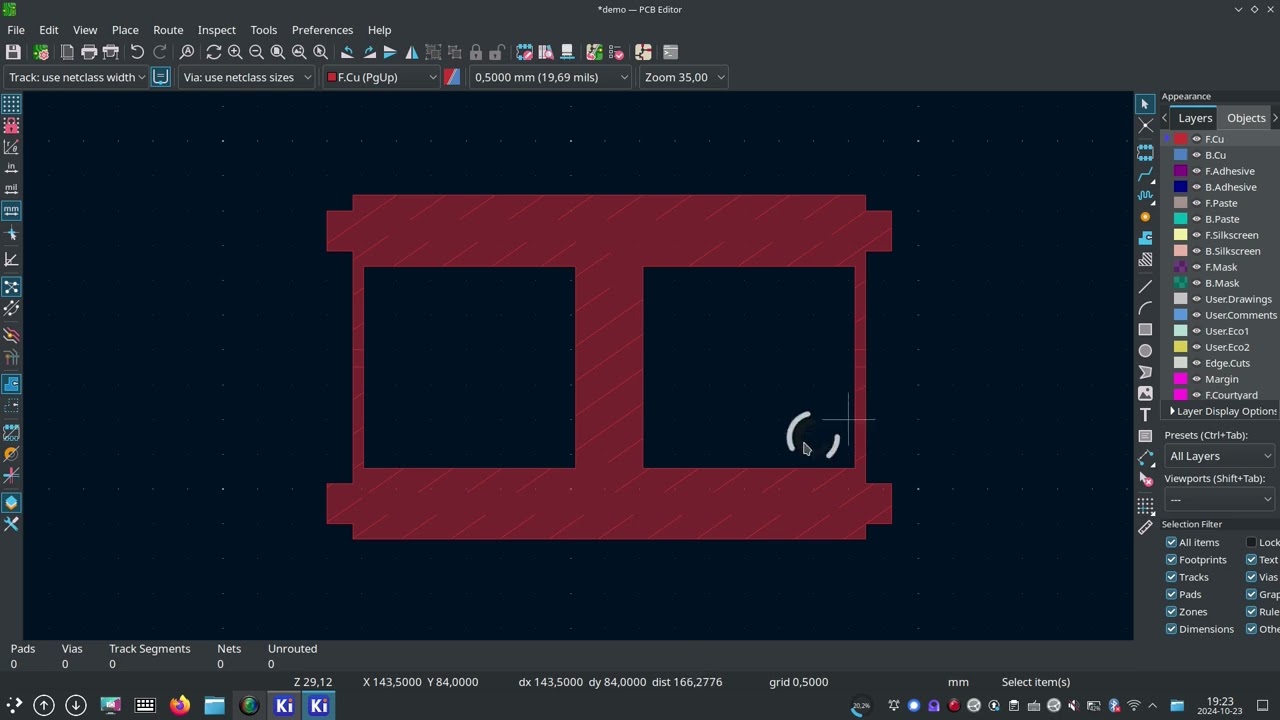Uncheck All items in Selection Filter
This screenshot has width=1280, height=720.
[x=1171, y=542]
